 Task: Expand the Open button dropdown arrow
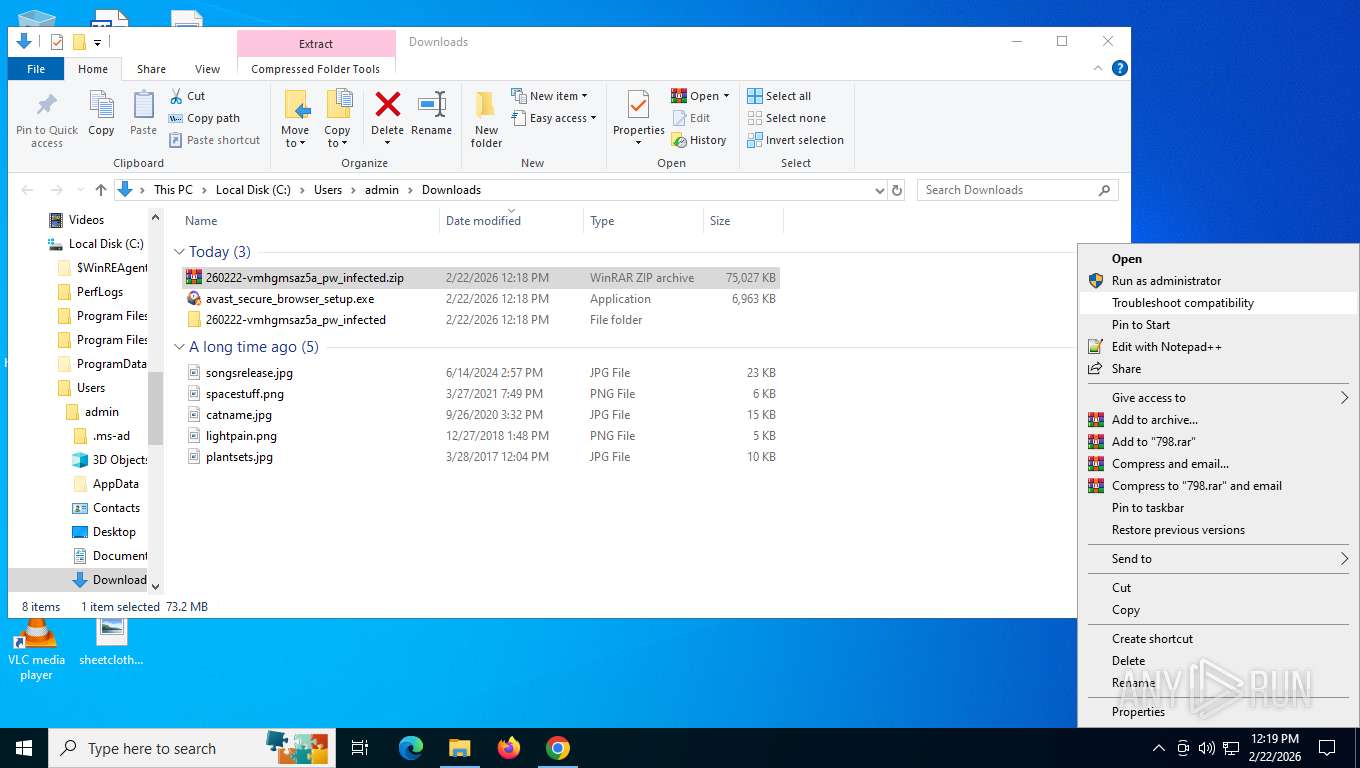click(726, 96)
